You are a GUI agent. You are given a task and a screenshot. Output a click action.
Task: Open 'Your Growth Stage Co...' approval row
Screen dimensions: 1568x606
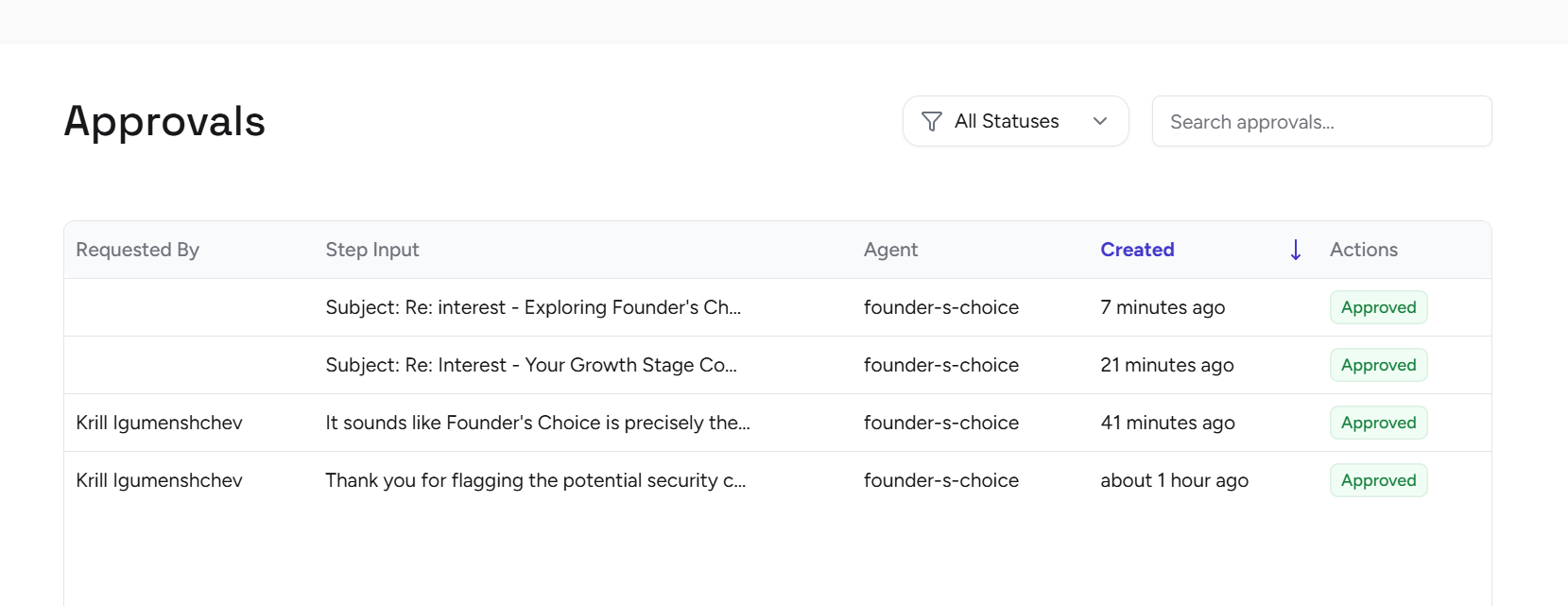point(531,365)
